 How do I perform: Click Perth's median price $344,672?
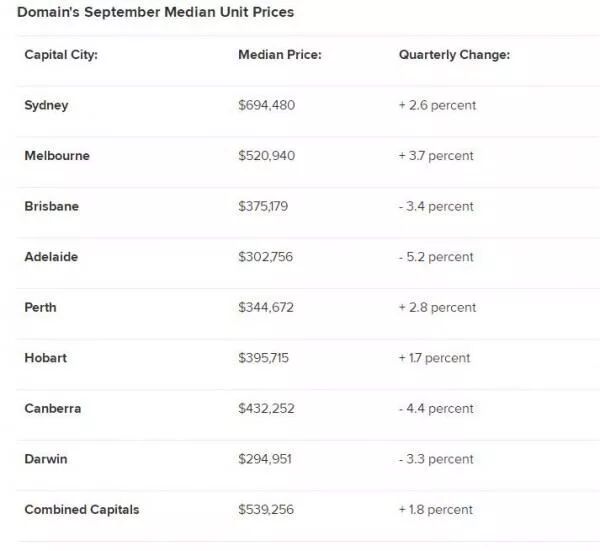pyautogui.click(x=267, y=307)
